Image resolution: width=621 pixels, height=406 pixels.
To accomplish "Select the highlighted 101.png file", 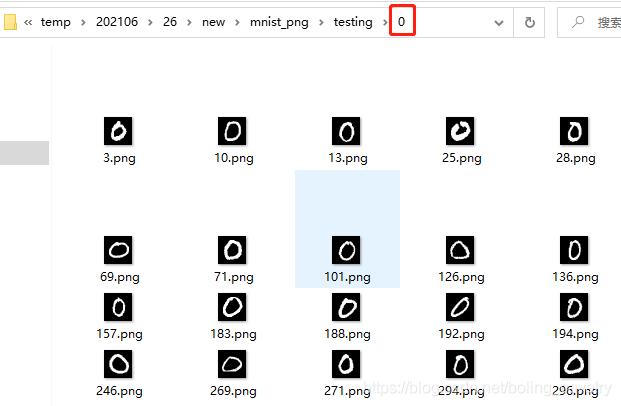I will click(x=347, y=229).
